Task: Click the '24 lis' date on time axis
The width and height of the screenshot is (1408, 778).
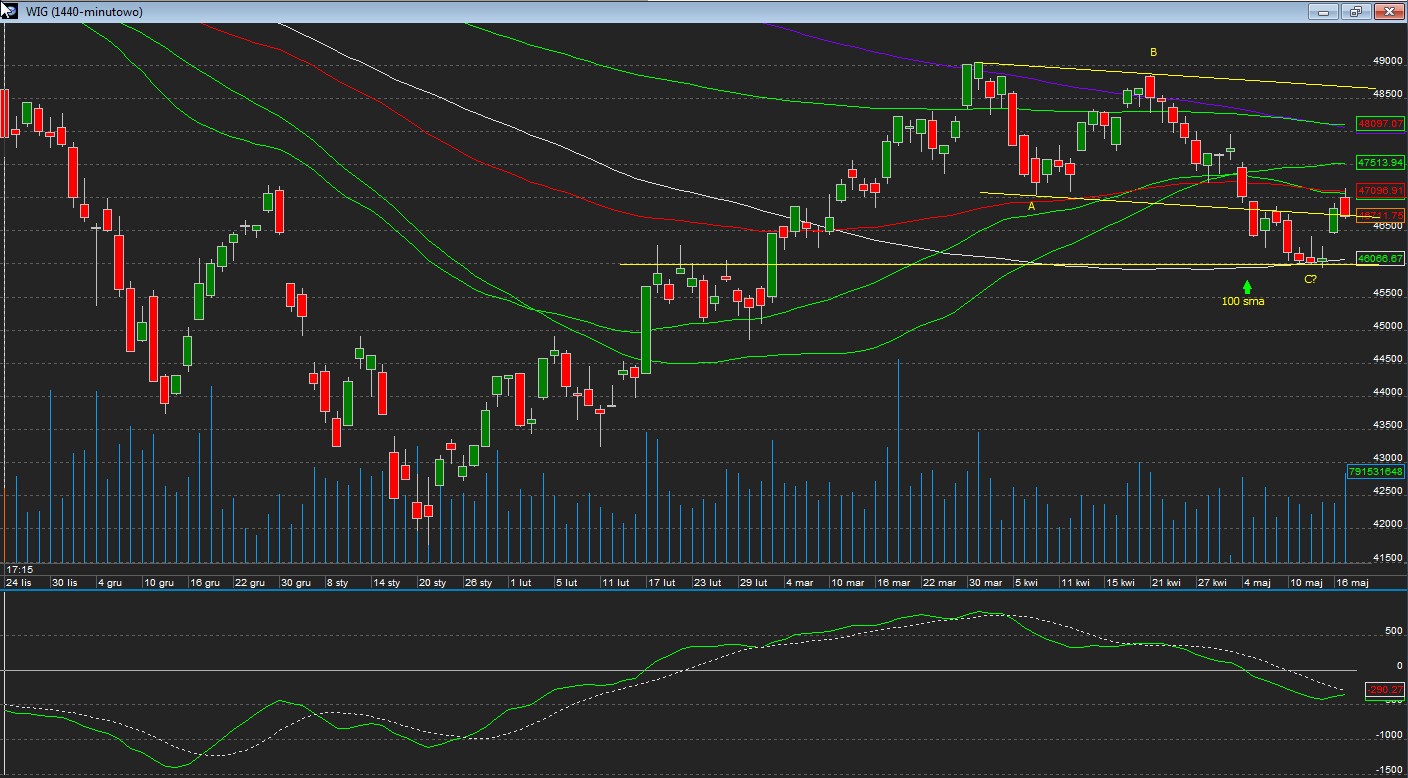Action: point(19,582)
